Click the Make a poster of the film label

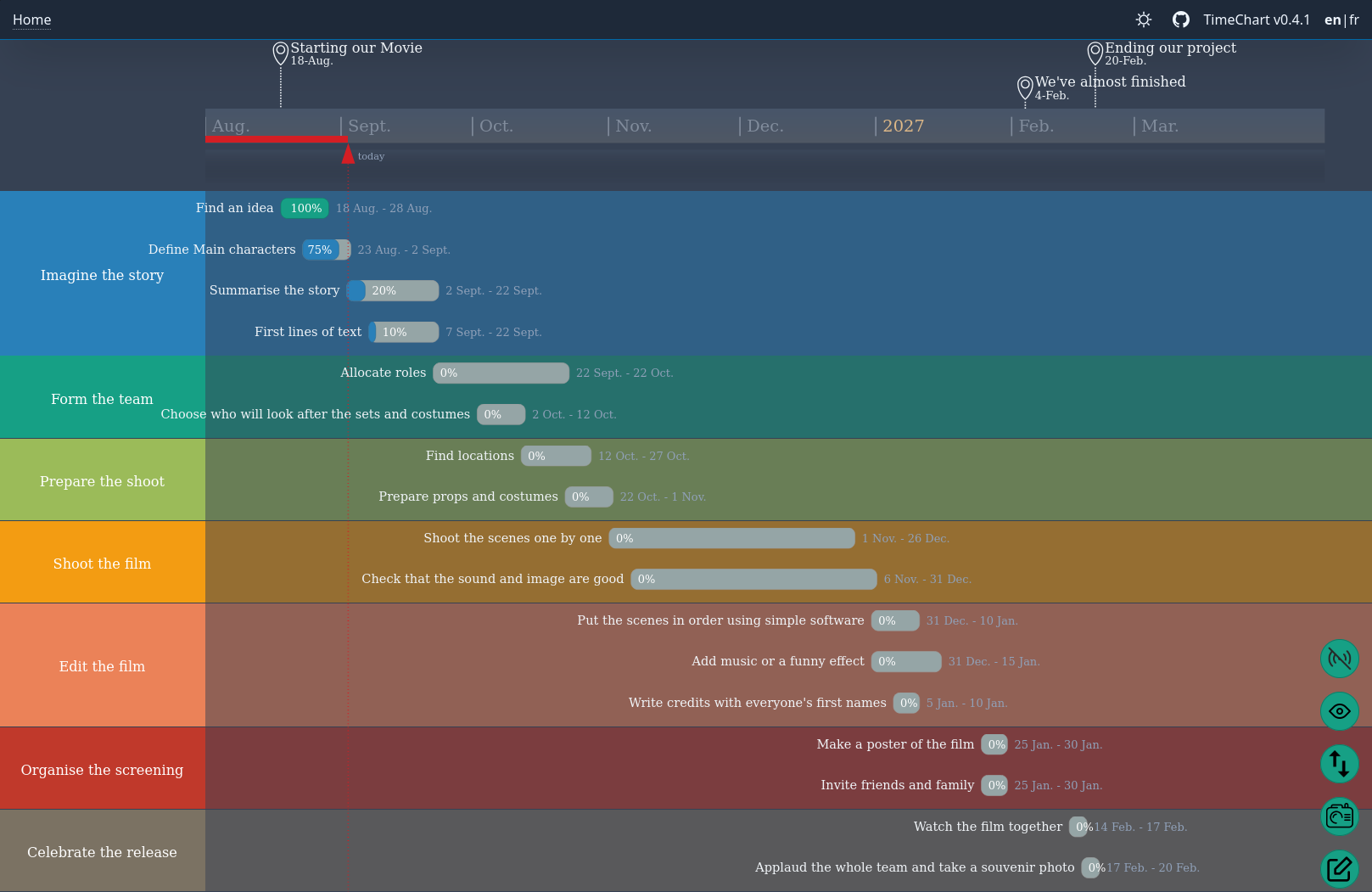895,744
